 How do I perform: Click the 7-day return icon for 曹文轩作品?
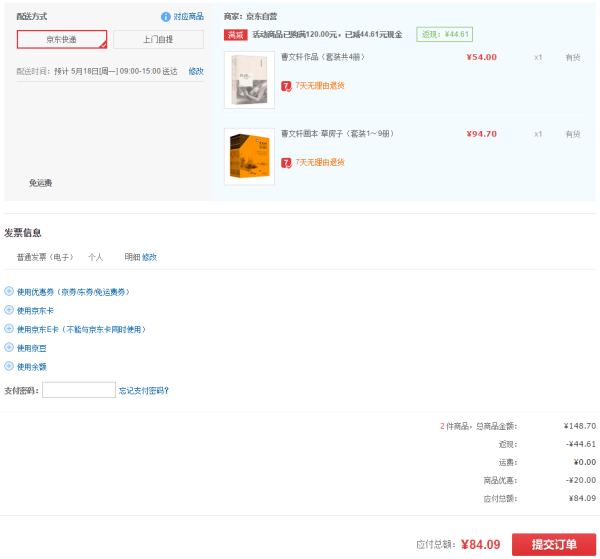click(286, 86)
